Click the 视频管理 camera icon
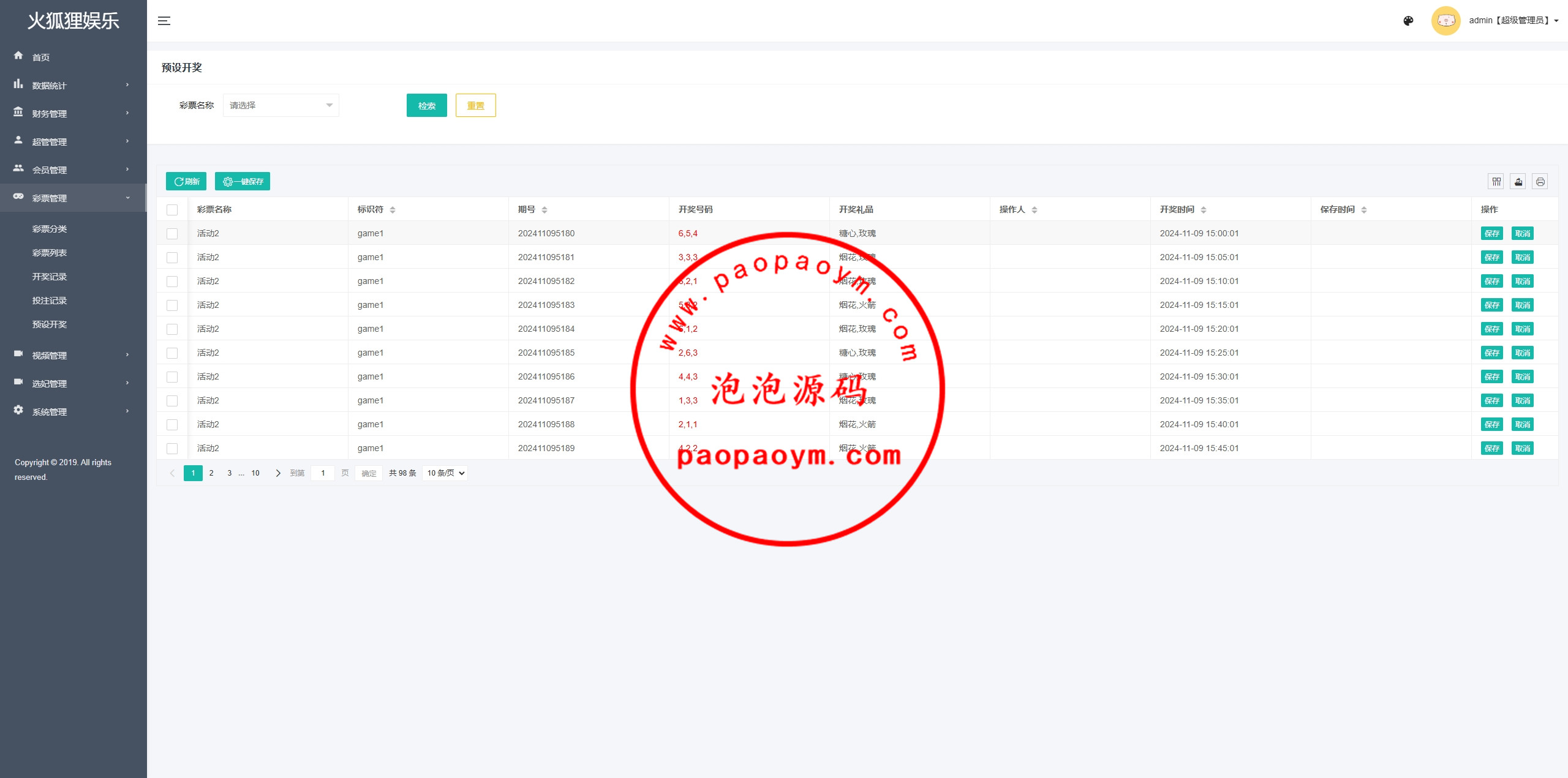Screen dimensions: 1568x778 pos(18,354)
